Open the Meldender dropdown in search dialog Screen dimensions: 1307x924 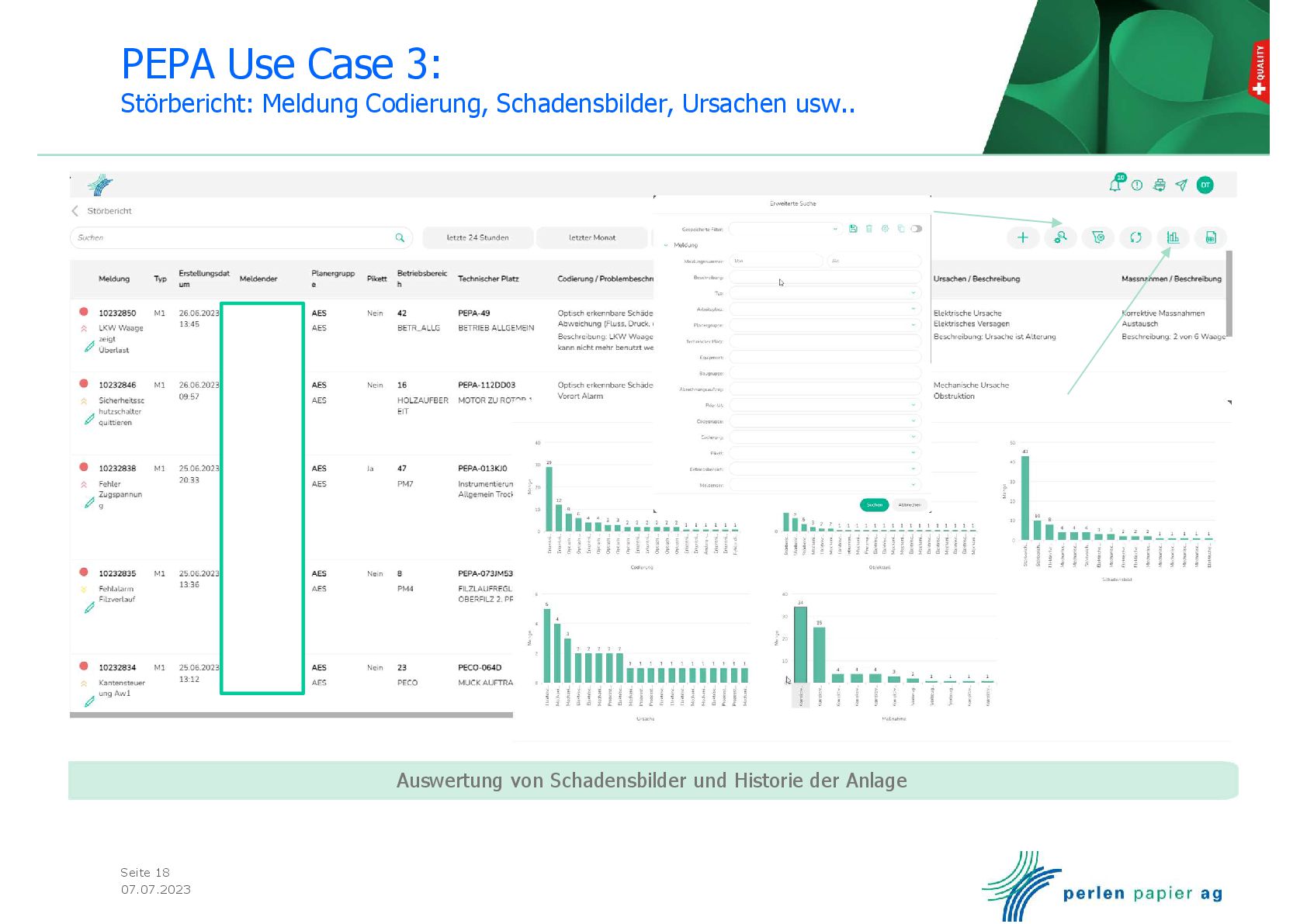click(824, 485)
